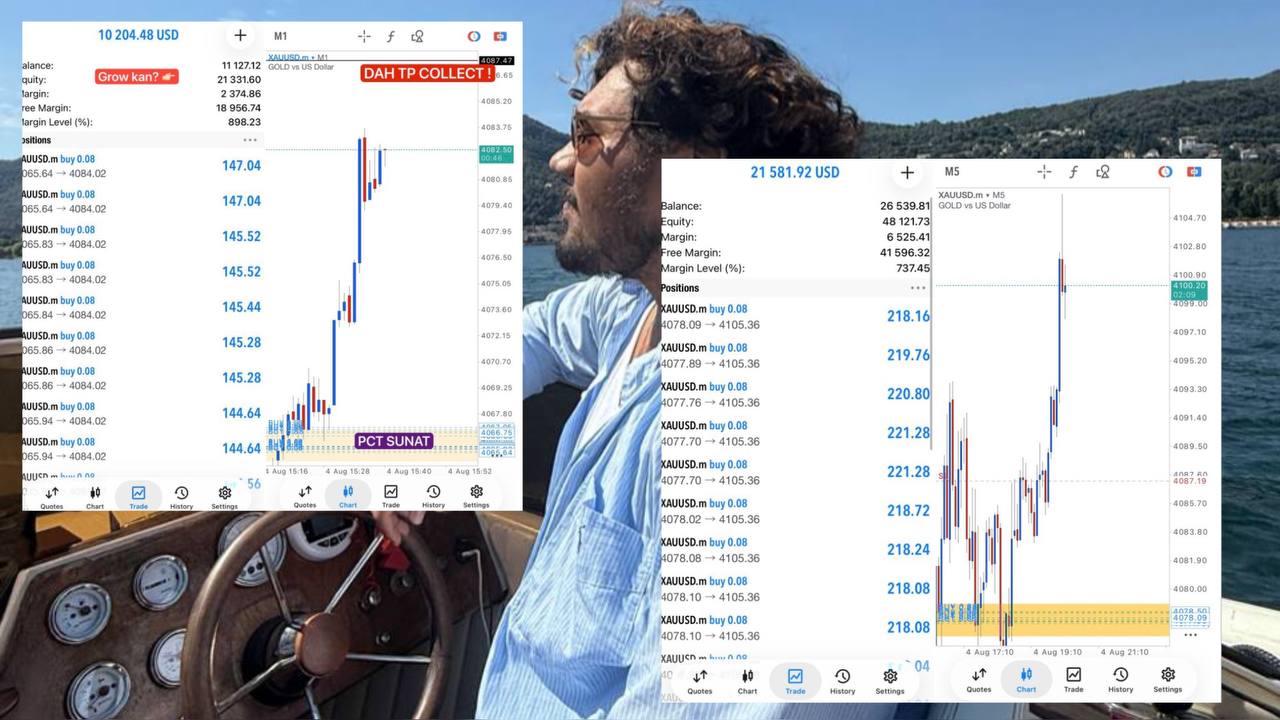Select the position with profit 218.24
This screenshot has height=720, width=1280.
[796, 550]
